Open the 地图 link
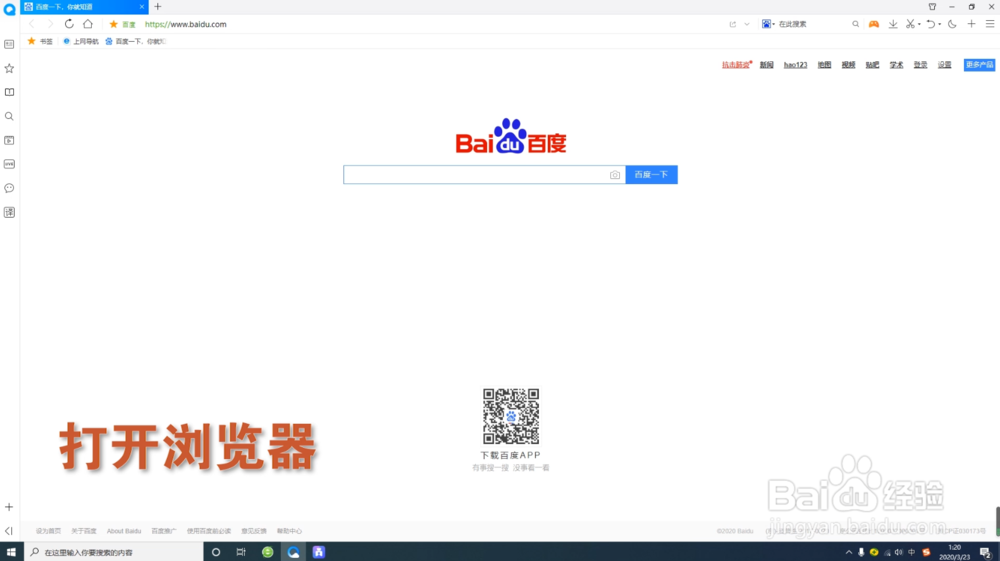This screenshot has height=561, width=1000. pyautogui.click(x=825, y=65)
